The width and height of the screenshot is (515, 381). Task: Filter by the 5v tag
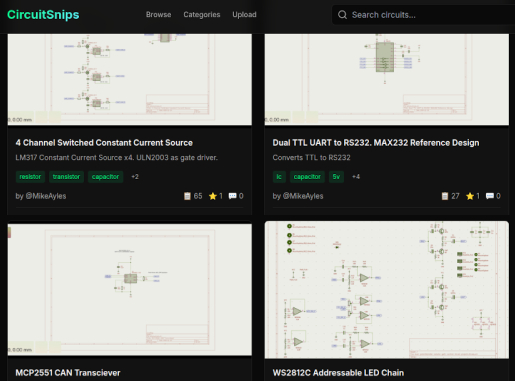point(336,177)
